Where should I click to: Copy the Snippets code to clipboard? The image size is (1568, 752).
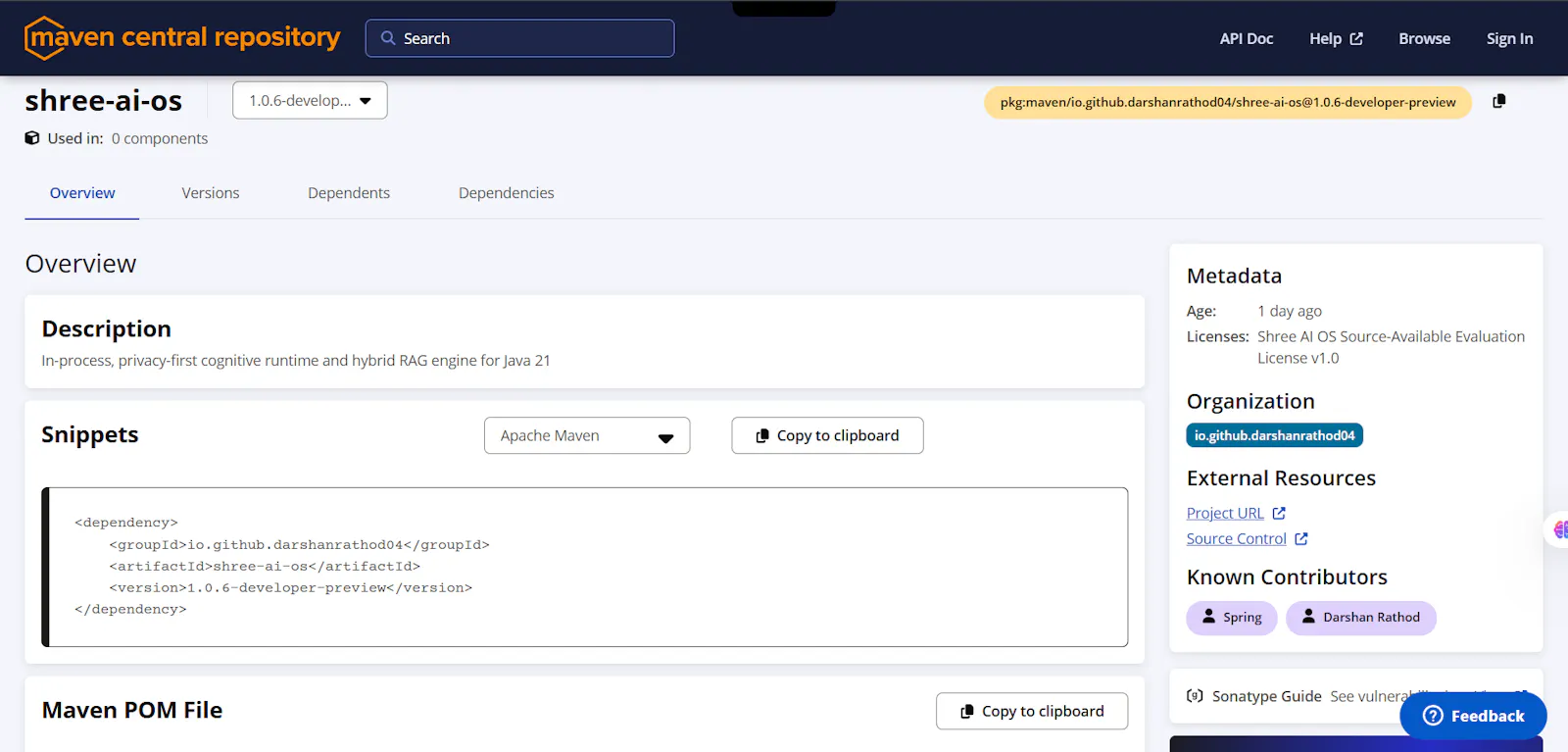pyautogui.click(x=827, y=435)
